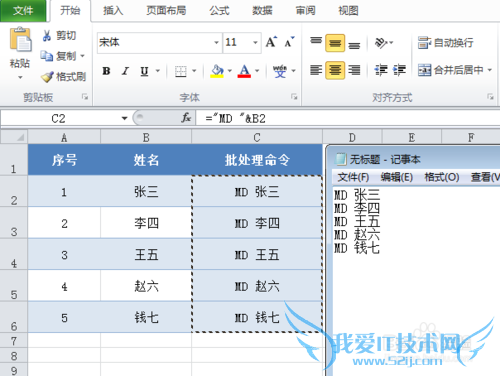Click the Notepad title bar icon
The height and width of the screenshot is (376, 500).
[340, 159]
